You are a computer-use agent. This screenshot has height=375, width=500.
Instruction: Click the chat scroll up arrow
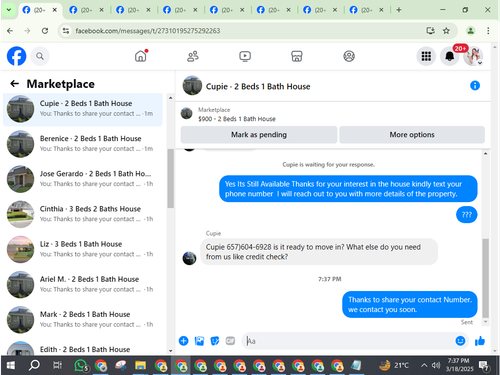(486, 153)
